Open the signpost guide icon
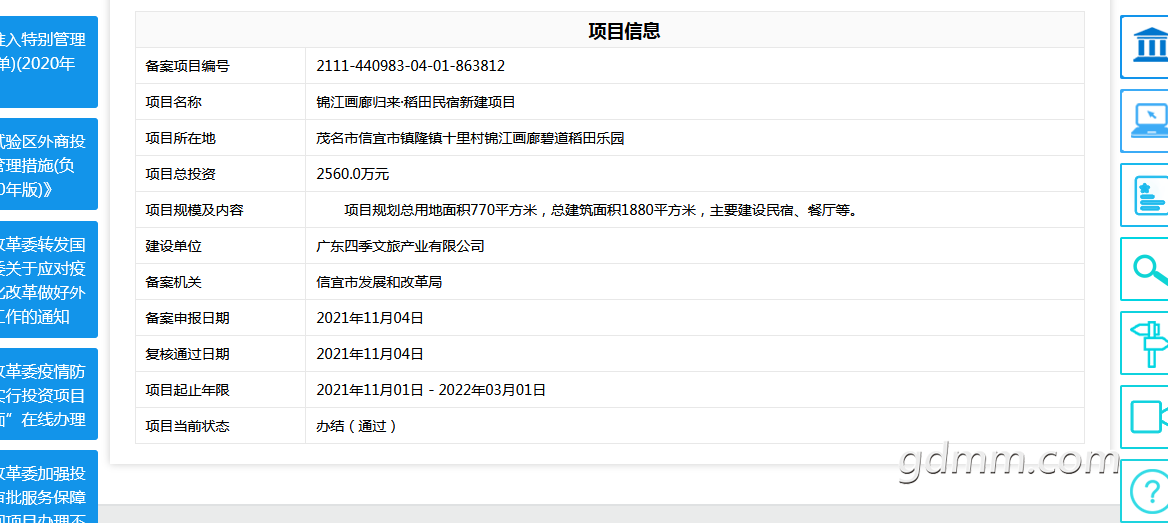This screenshot has height=523, width=1168. click(1145, 343)
